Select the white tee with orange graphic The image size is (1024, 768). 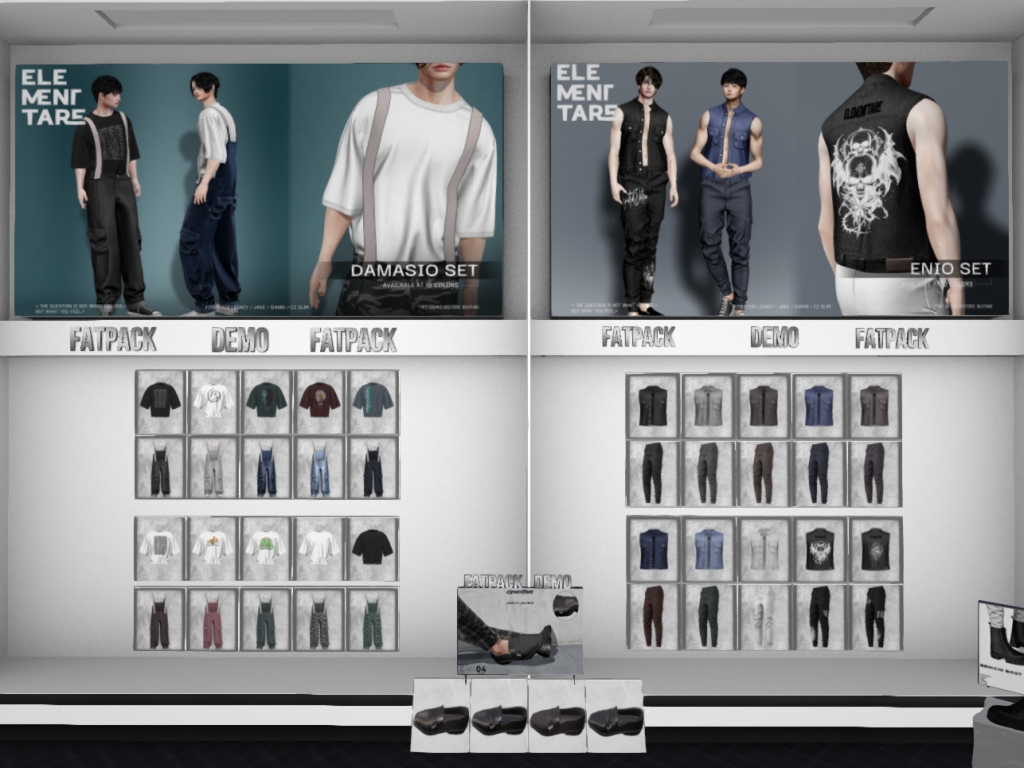click(x=214, y=549)
